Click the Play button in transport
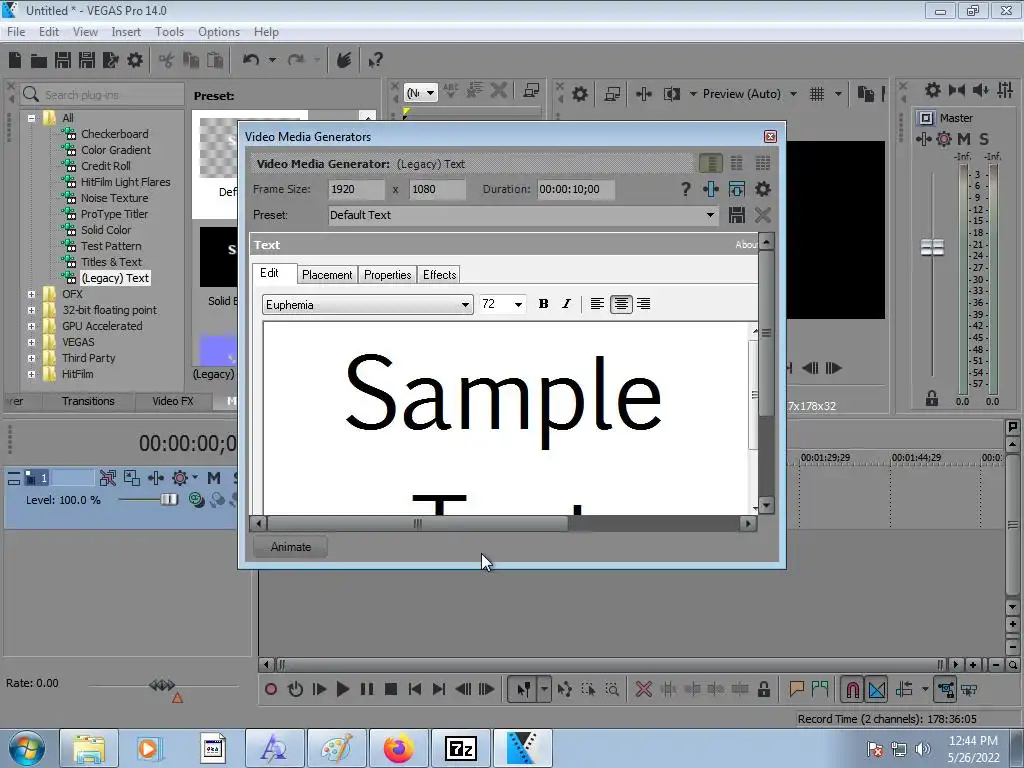Screen dimensions: 1024x768 click(x=342, y=689)
